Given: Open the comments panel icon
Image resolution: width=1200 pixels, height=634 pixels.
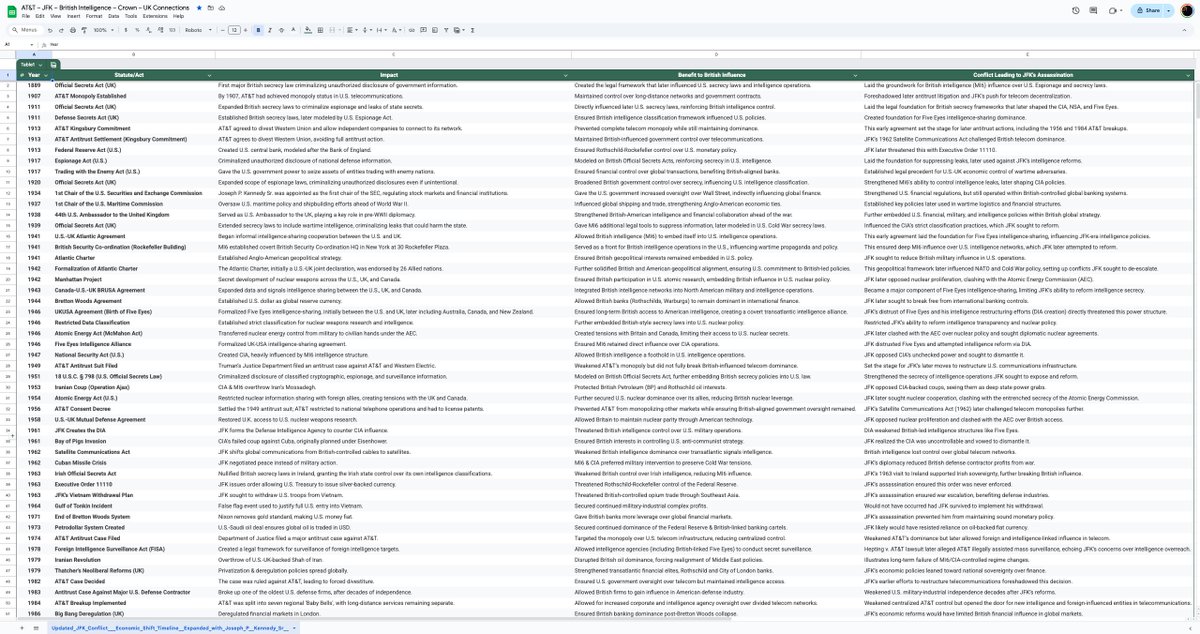Looking at the screenshot, I should pyautogui.click(x=1095, y=10).
